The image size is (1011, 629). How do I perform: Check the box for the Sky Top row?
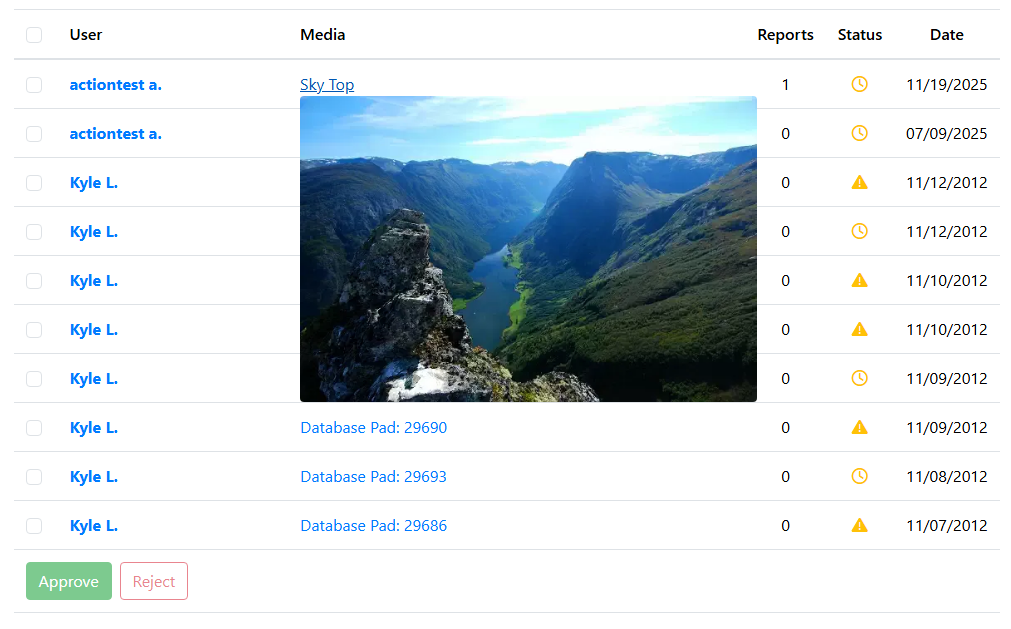(34, 85)
